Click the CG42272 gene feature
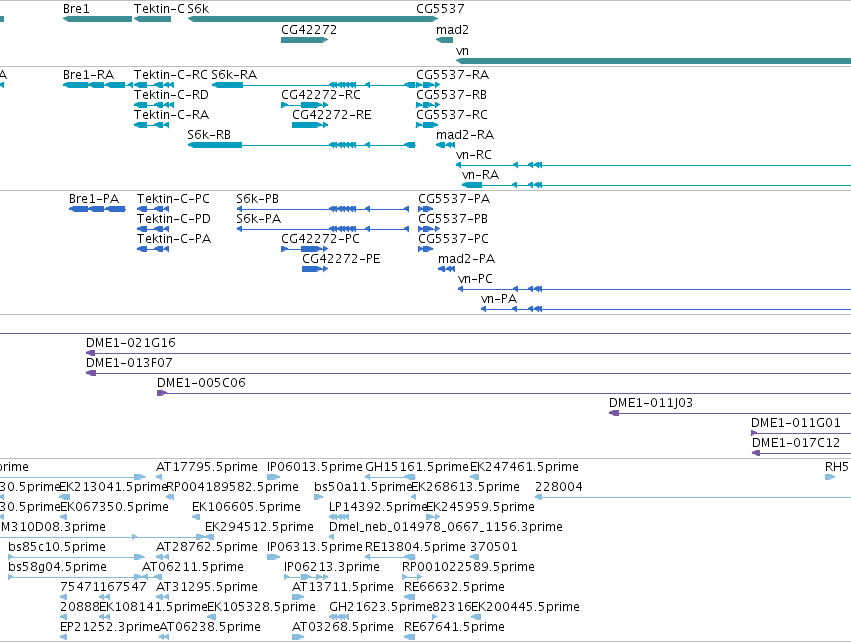This screenshot has height=642, width=851. point(304,40)
